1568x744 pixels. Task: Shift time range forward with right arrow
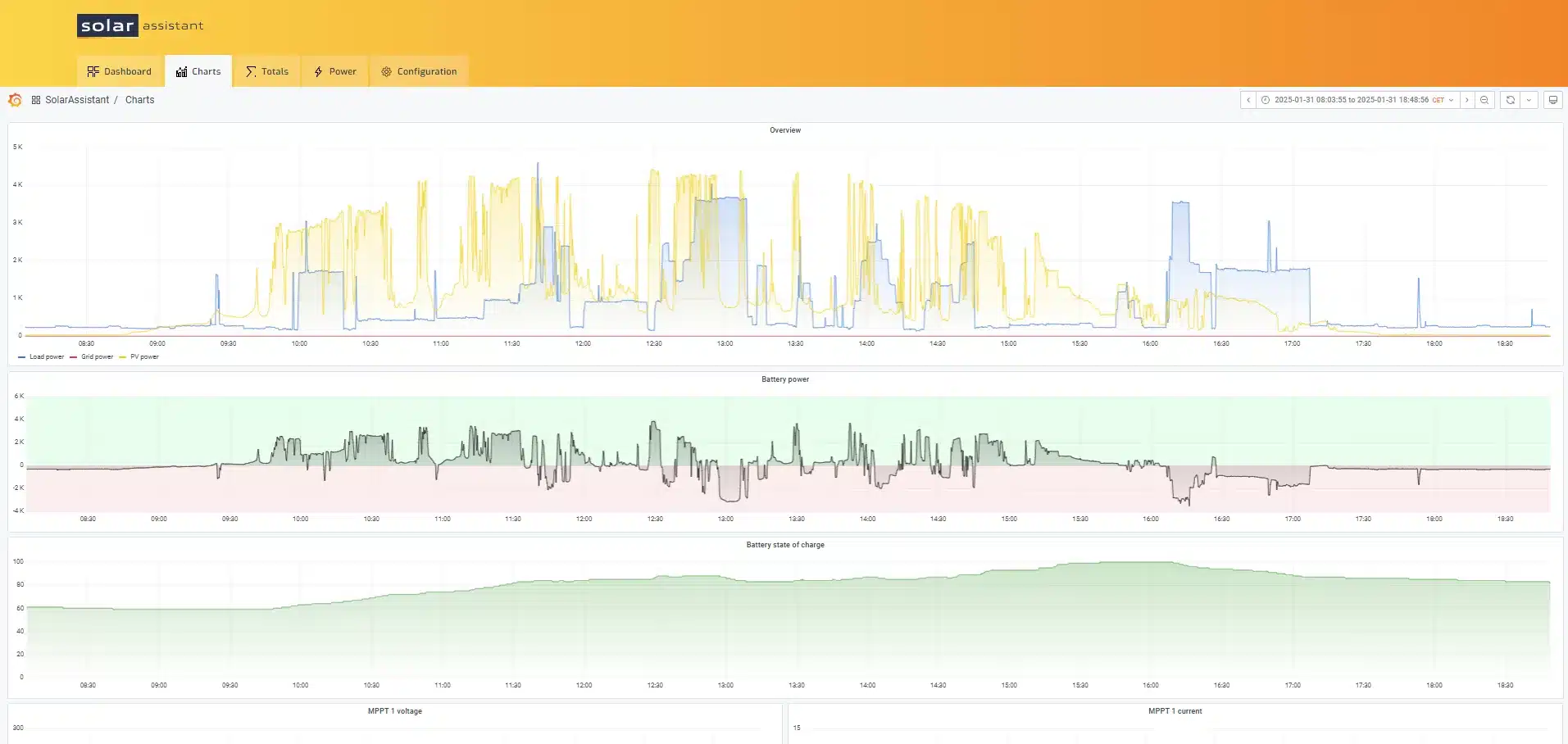(1467, 100)
